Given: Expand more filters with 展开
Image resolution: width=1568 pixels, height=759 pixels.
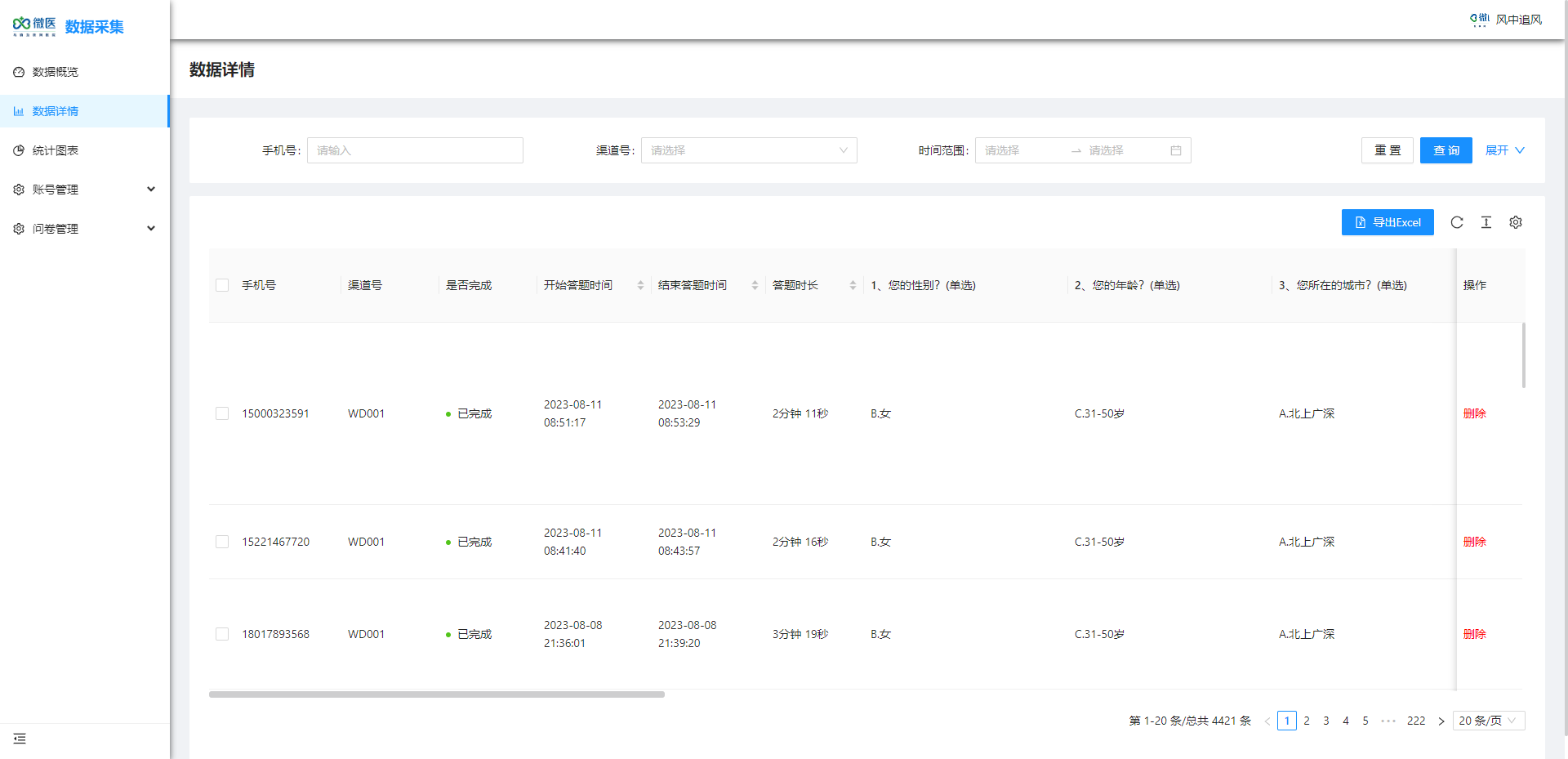Looking at the screenshot, I should coord(1504,150).
